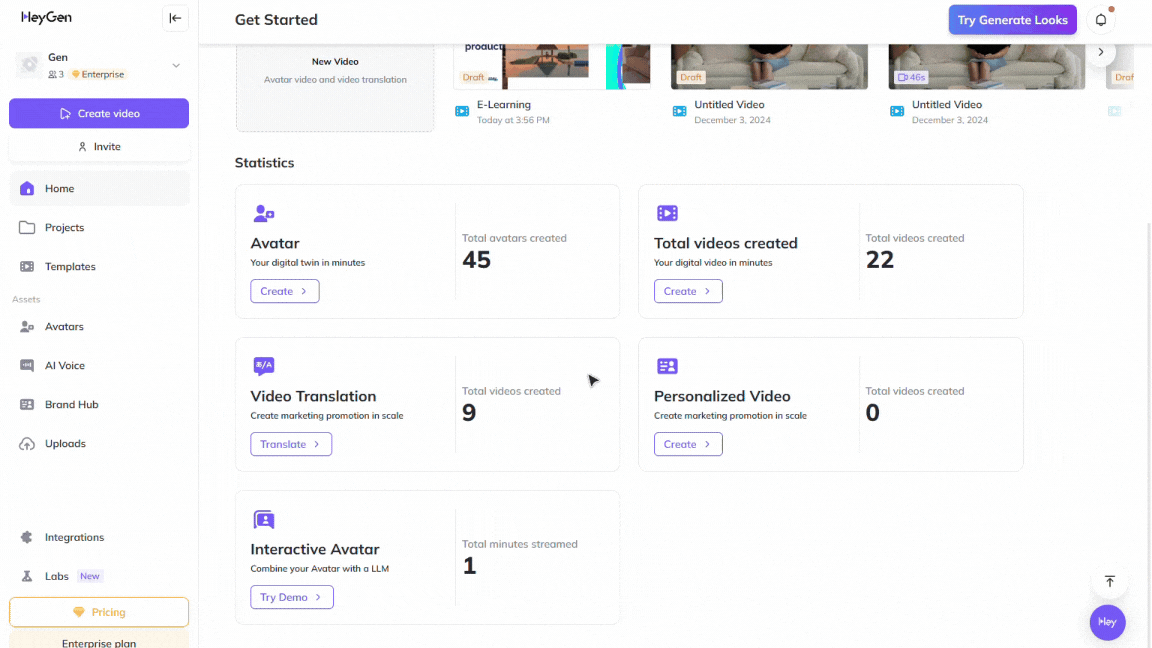This screenshot has width=1152, height=648.
Task: Click the E-Learning video type icon
Action: pyautogui.click(x=462, y=112)
